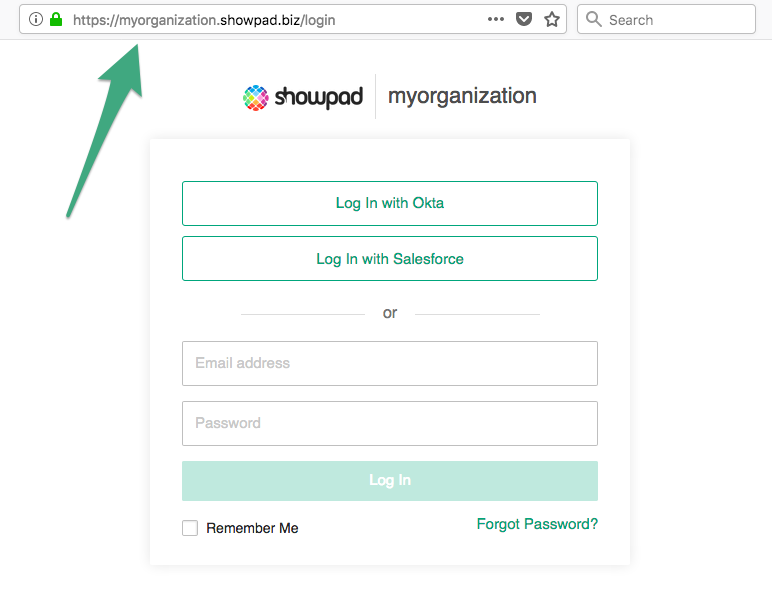
Task: Open the Forgot Password? link
Action: coord(537,524)
